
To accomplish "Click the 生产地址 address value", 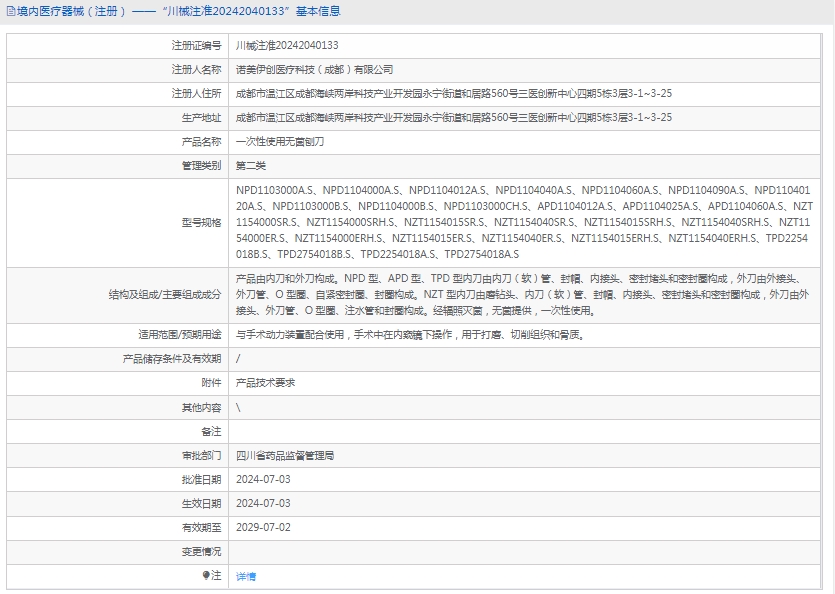I will coord(453,118).
